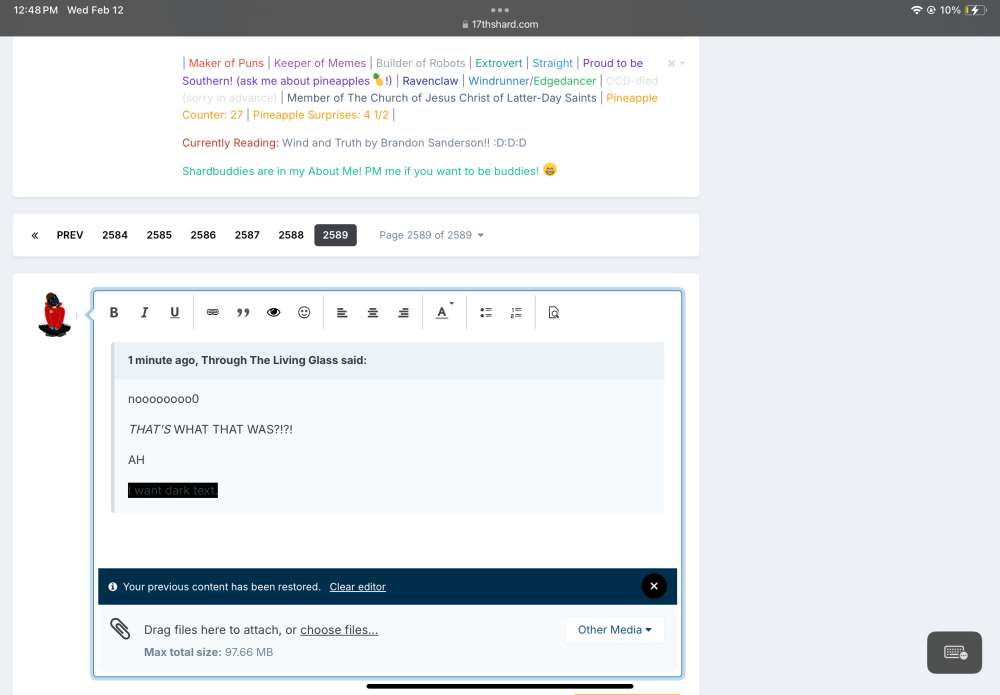Click the quote header 'Through The Living Glass said'
Viewport: 1000px width, 695px height.
pos(247,360)
